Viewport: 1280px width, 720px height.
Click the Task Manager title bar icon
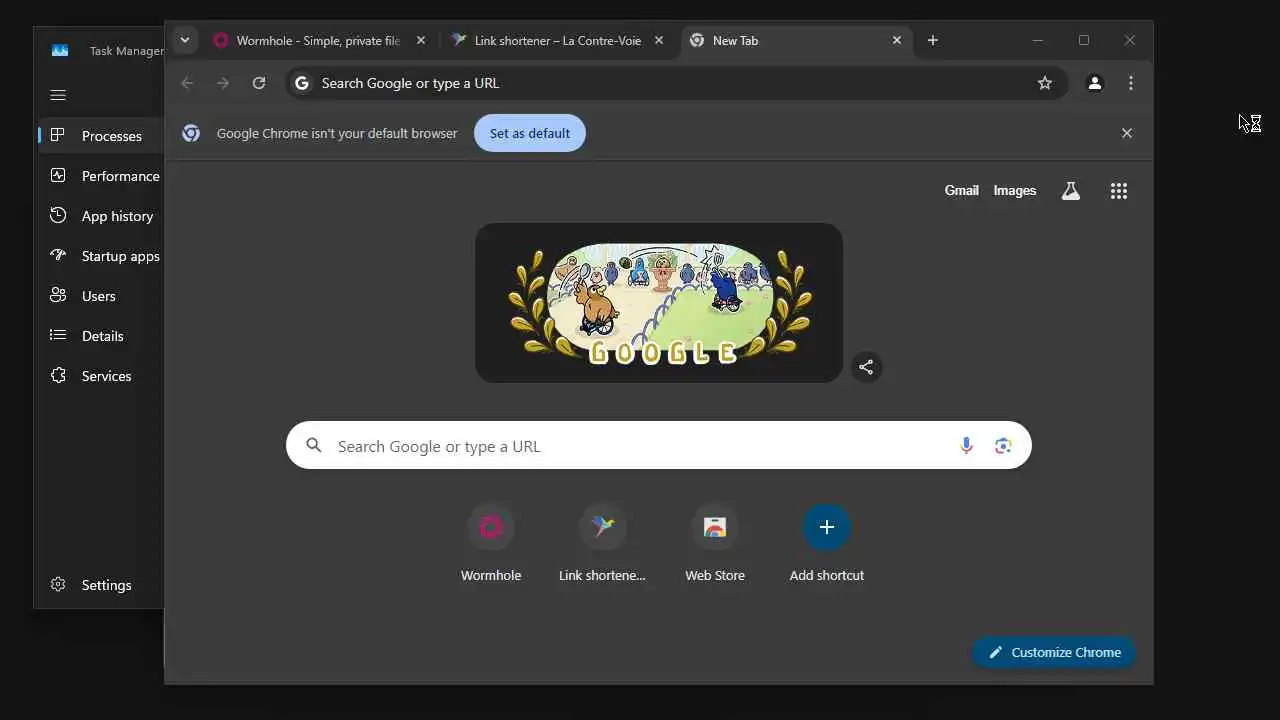pos(60,50)
